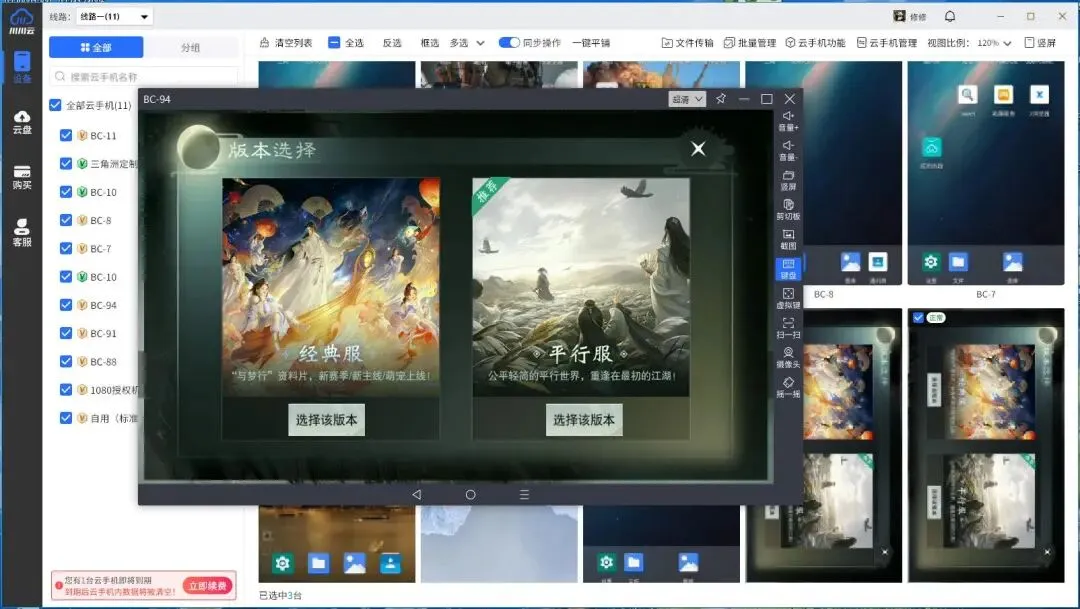Uncheck the BC-11 device checkbox
This screenshot has width=1080, height=609.
pyautogui.click(x=65, y=135)
